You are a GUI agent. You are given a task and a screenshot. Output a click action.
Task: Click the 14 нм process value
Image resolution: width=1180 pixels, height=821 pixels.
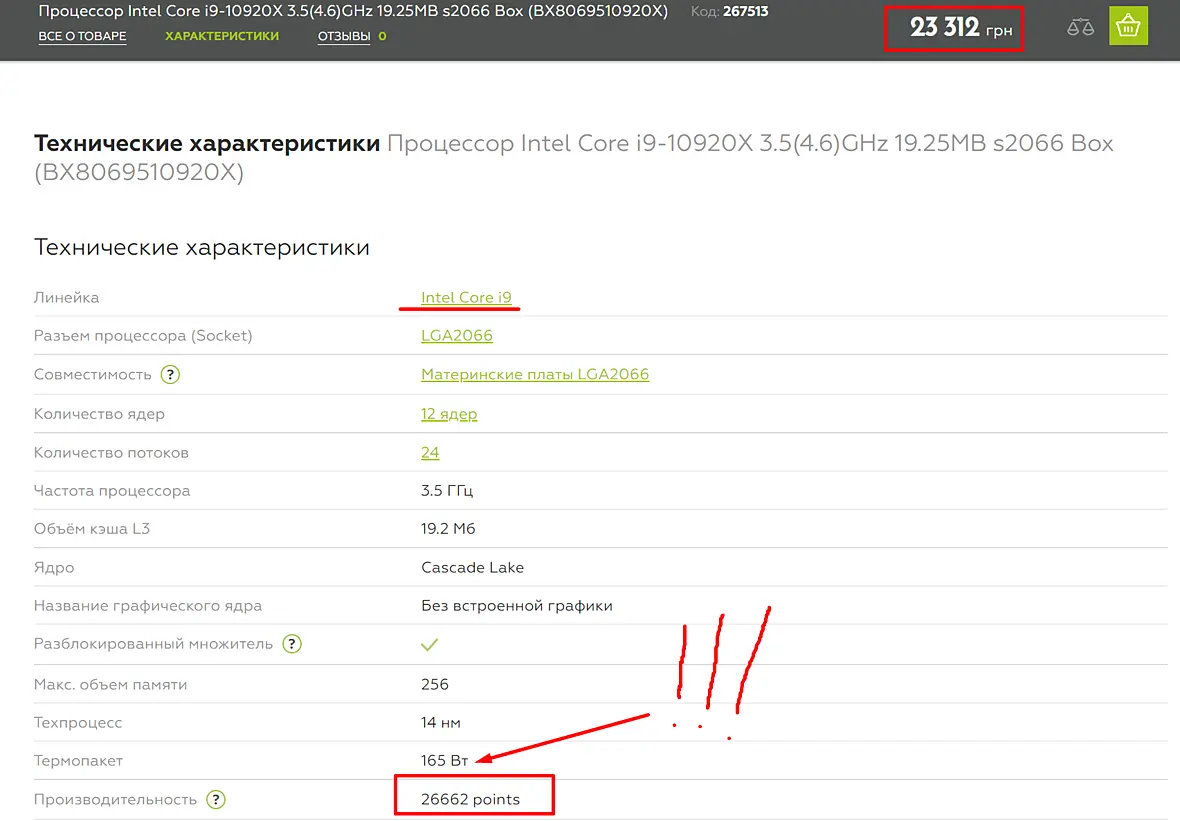pos(441,722)
